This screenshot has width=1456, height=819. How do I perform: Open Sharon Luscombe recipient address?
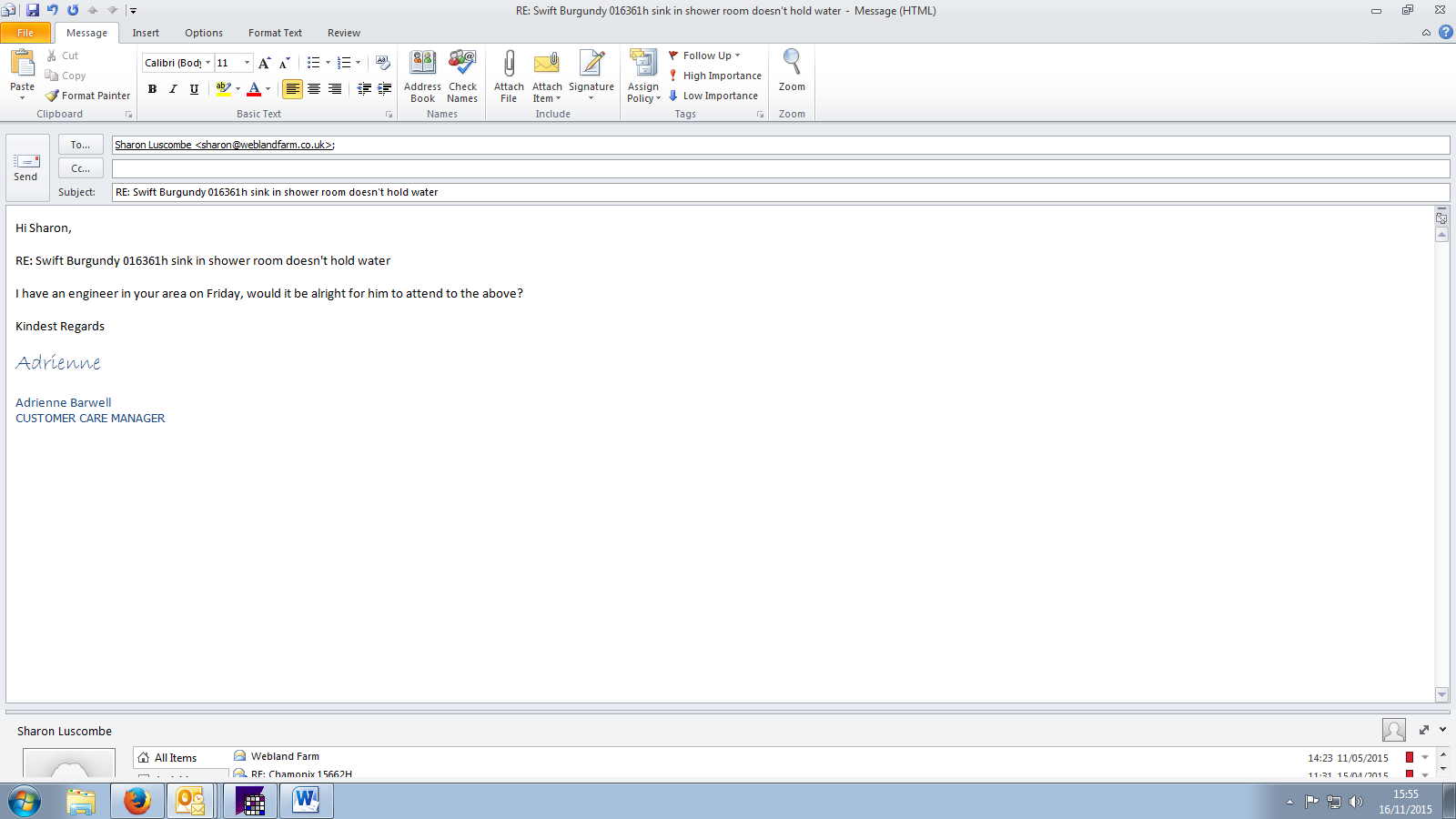(225, 145)
